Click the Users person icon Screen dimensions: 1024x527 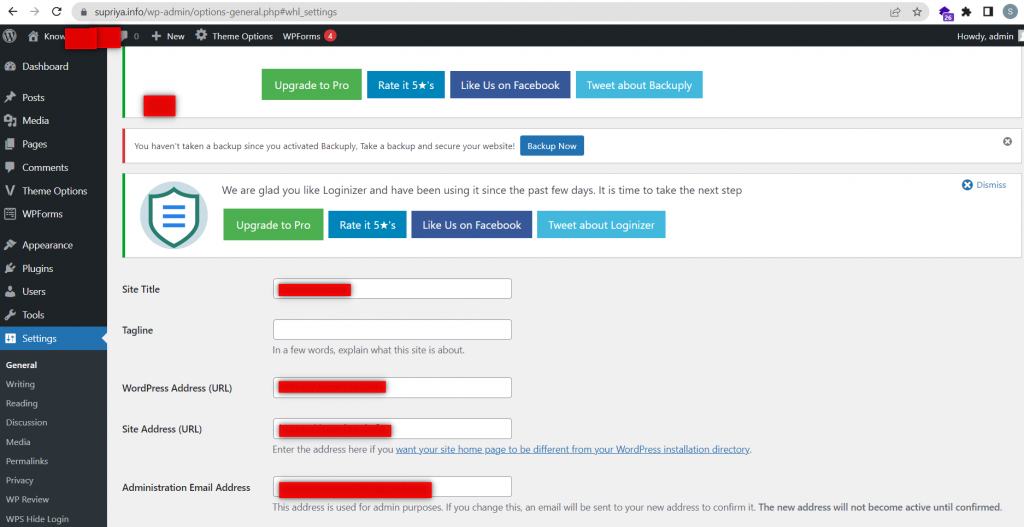click(x=10, y=291)
